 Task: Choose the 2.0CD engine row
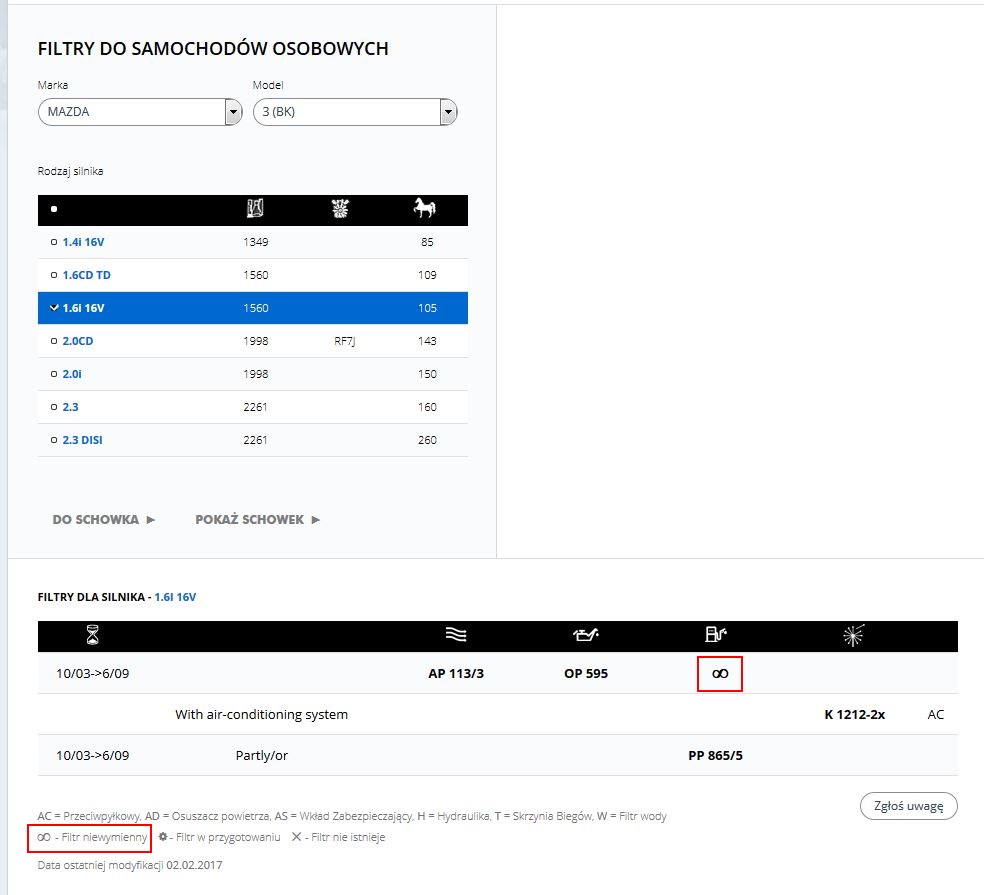[77, 341]
